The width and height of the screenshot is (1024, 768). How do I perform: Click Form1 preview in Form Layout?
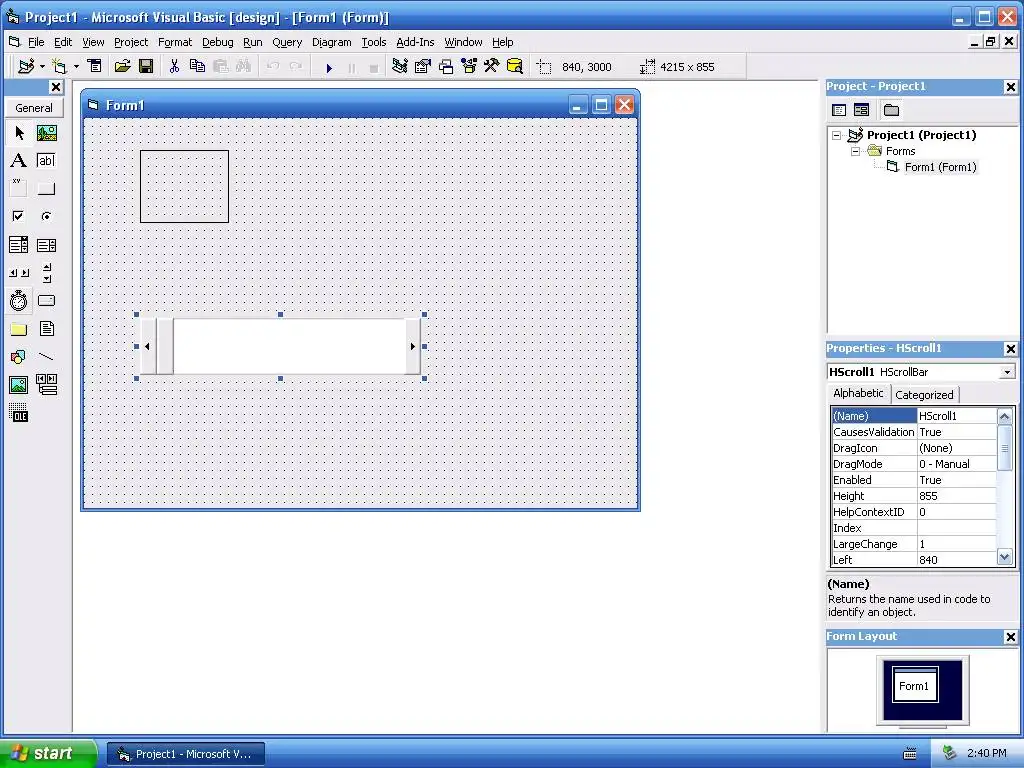click(x=915, y=684)
